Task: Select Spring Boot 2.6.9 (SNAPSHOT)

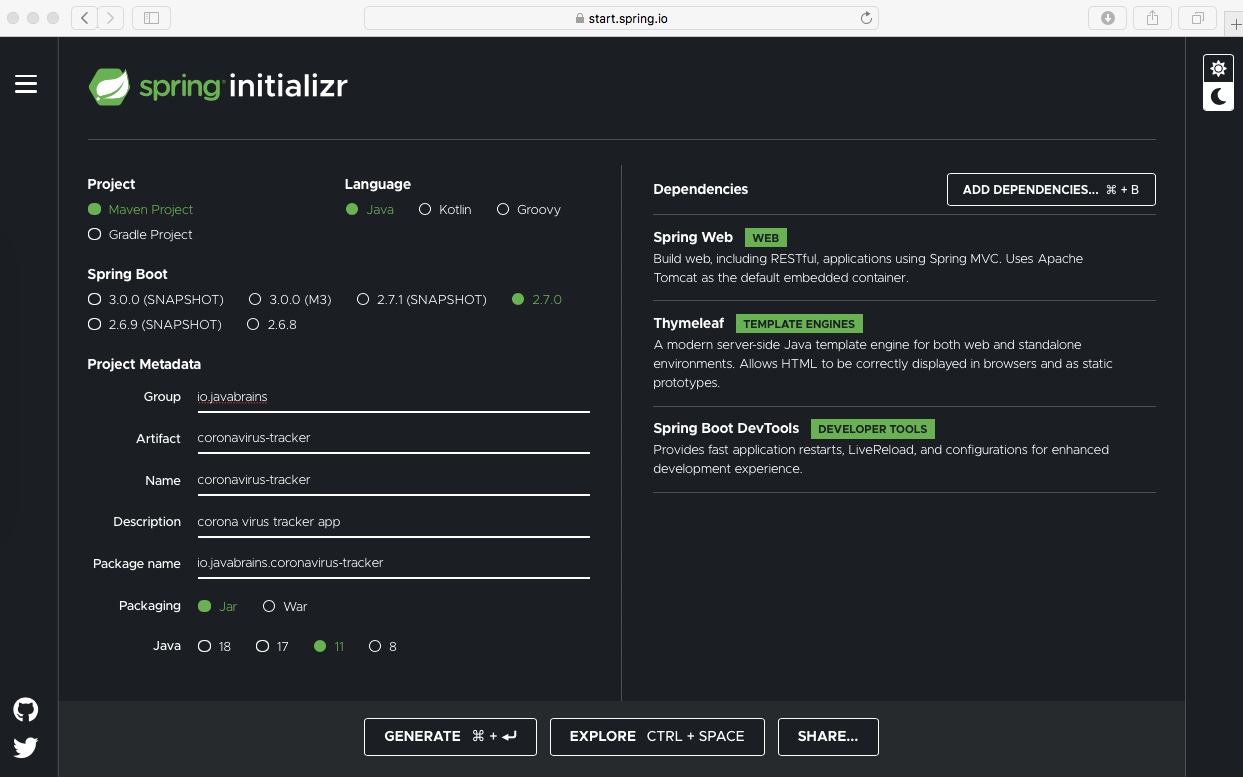Action: tap(155, 324)
